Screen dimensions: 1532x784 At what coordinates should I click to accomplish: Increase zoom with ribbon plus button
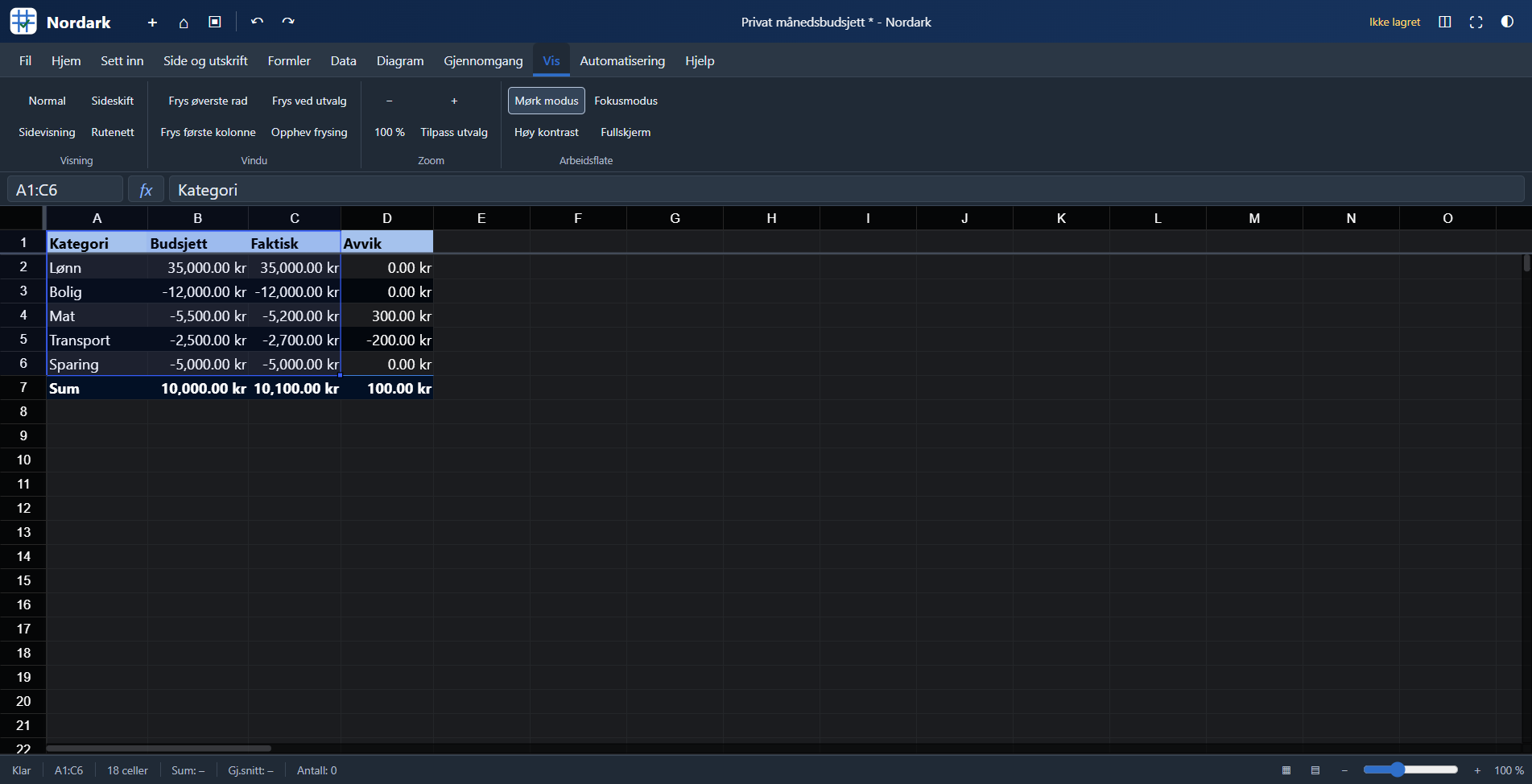pyautogui.click(x=454, y=101)
